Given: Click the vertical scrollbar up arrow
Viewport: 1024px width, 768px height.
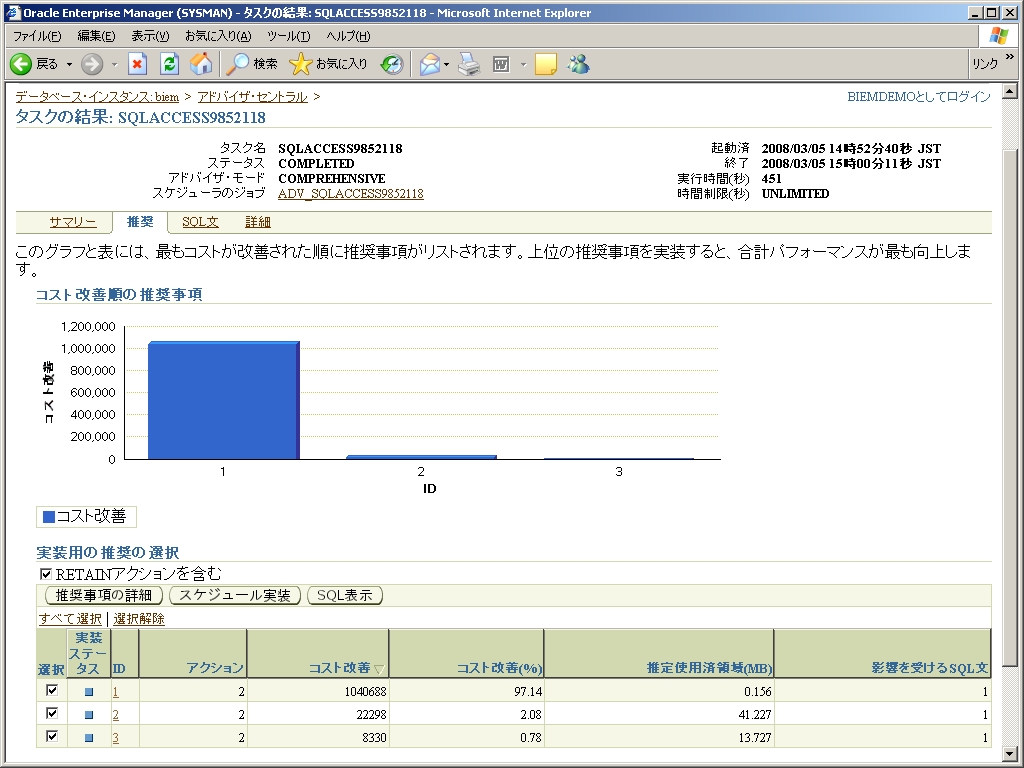Looking at the screenshot, I should (1010, 91).
